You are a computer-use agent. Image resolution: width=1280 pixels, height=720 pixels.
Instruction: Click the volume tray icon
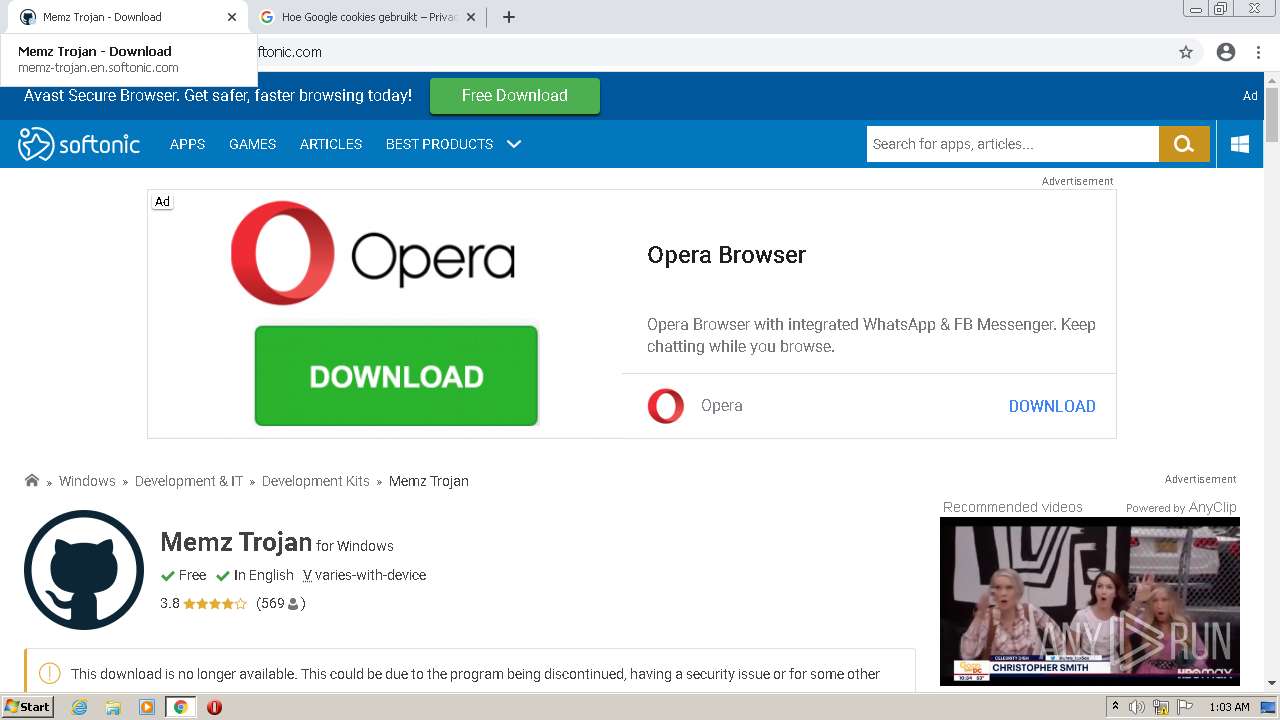click(x=1137, y=707)
